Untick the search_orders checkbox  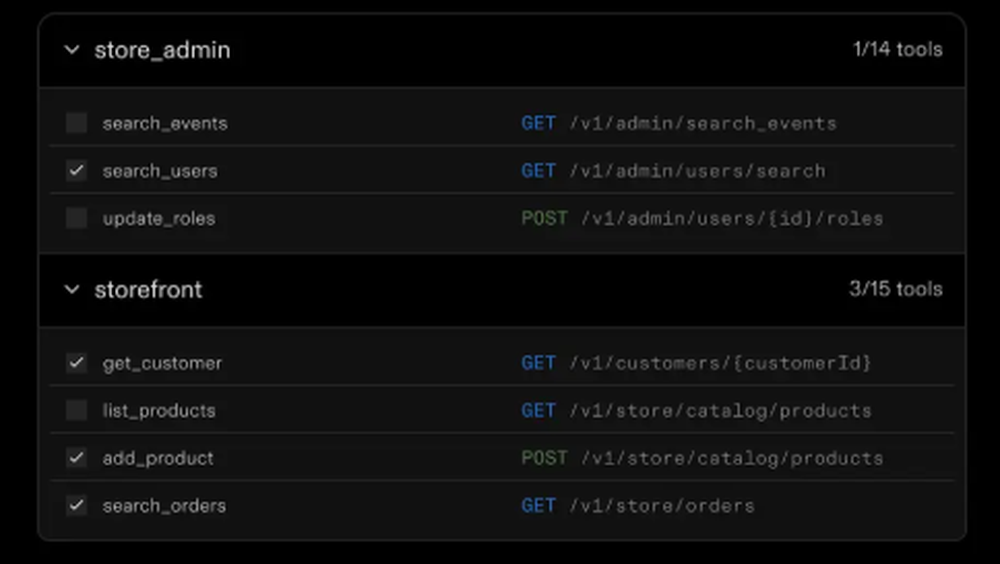[76, 505]
